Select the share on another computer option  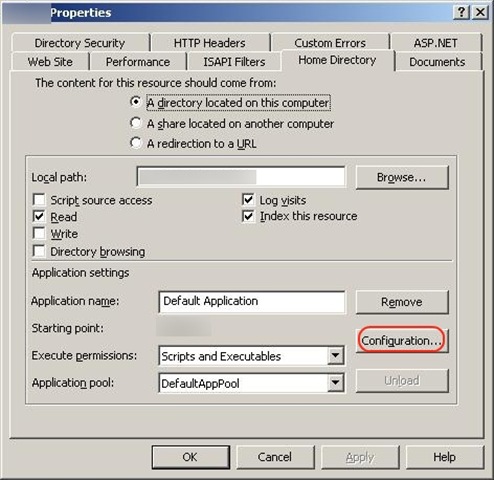[136, 123]
